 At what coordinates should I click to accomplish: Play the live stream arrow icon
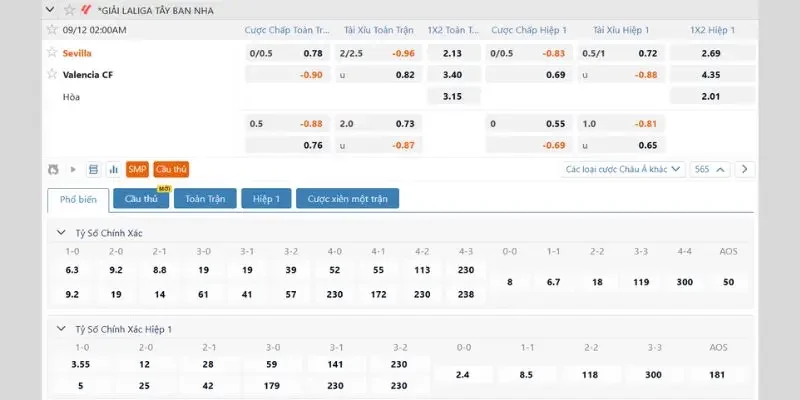click(x=73, y=169)
